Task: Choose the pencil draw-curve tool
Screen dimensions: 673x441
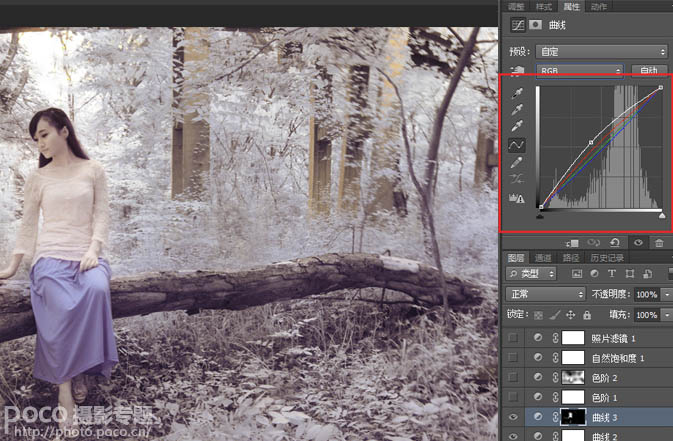Action: click(516, 162)
